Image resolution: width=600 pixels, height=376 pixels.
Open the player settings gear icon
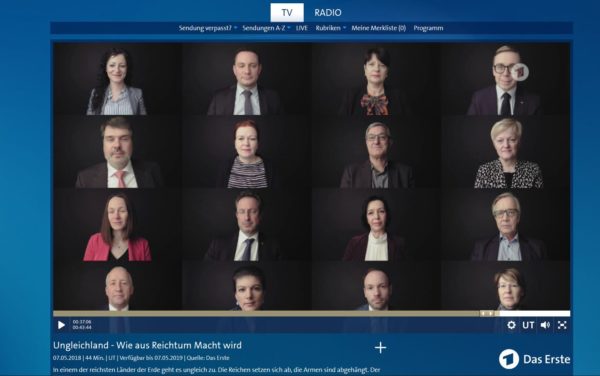pyautogui.click(x=511, y=325)
